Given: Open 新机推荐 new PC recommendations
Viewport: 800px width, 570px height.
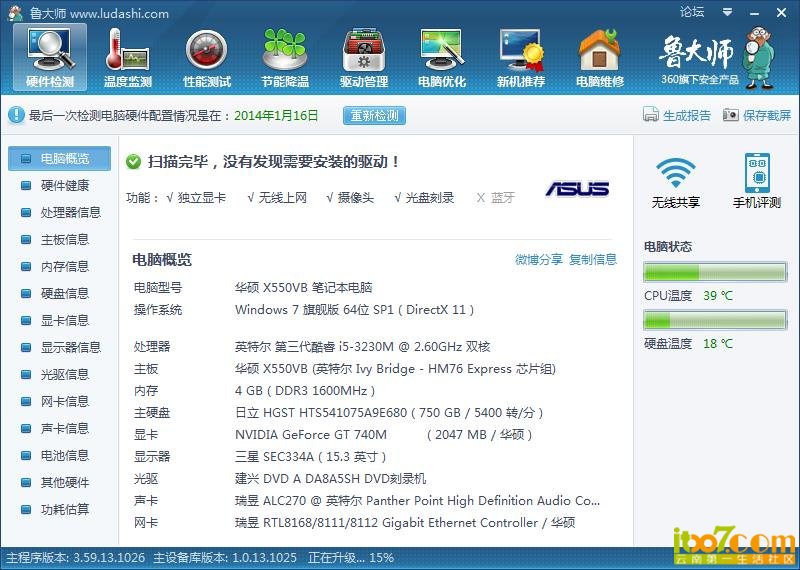Looking at the screenshot, I should click(x=521, y=58).
